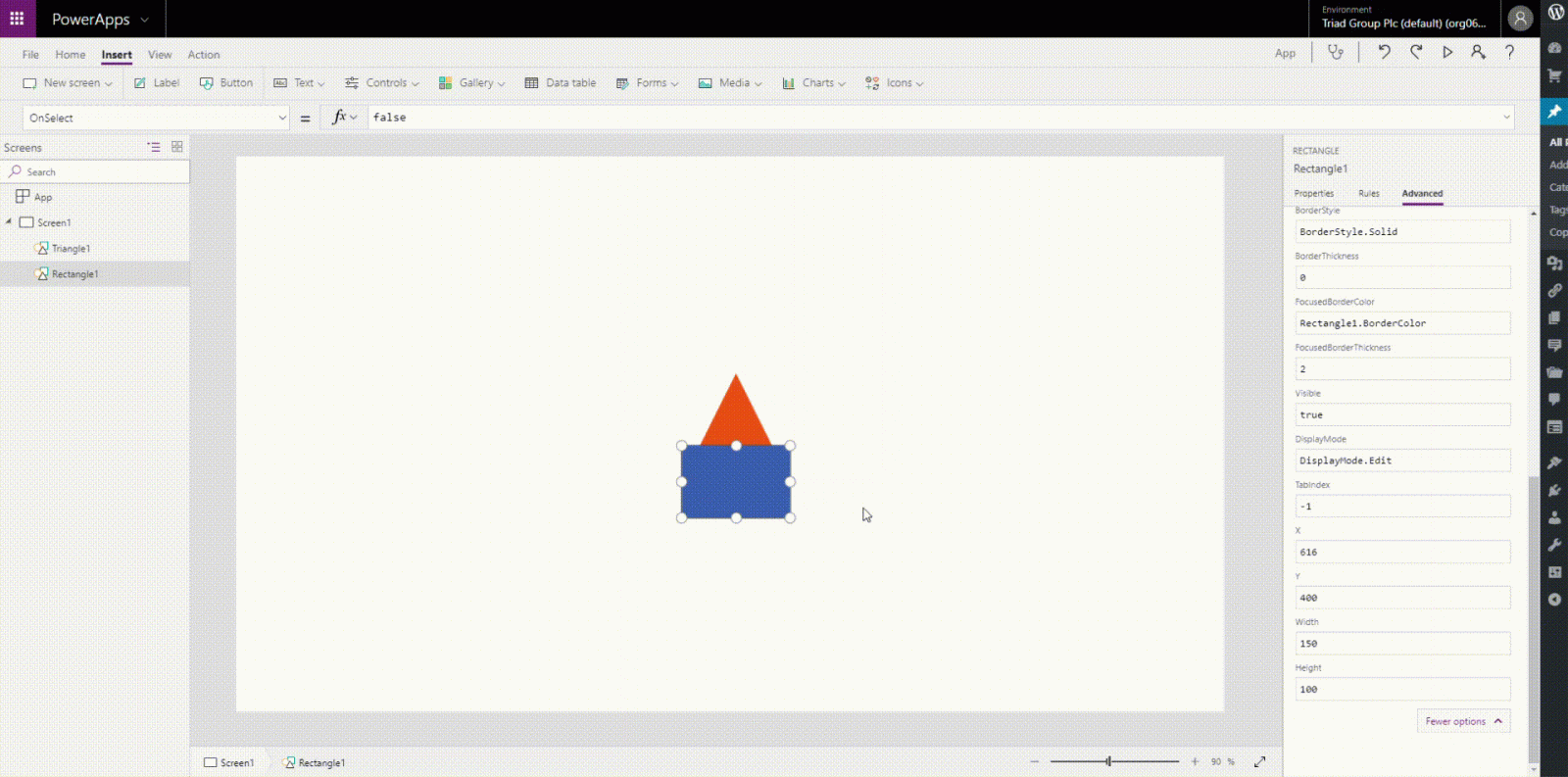Expand the Text dropdown
Image resolution: width=1568 pixels, height=777 pixels.
pyautogui.click(x=320, y=84)
